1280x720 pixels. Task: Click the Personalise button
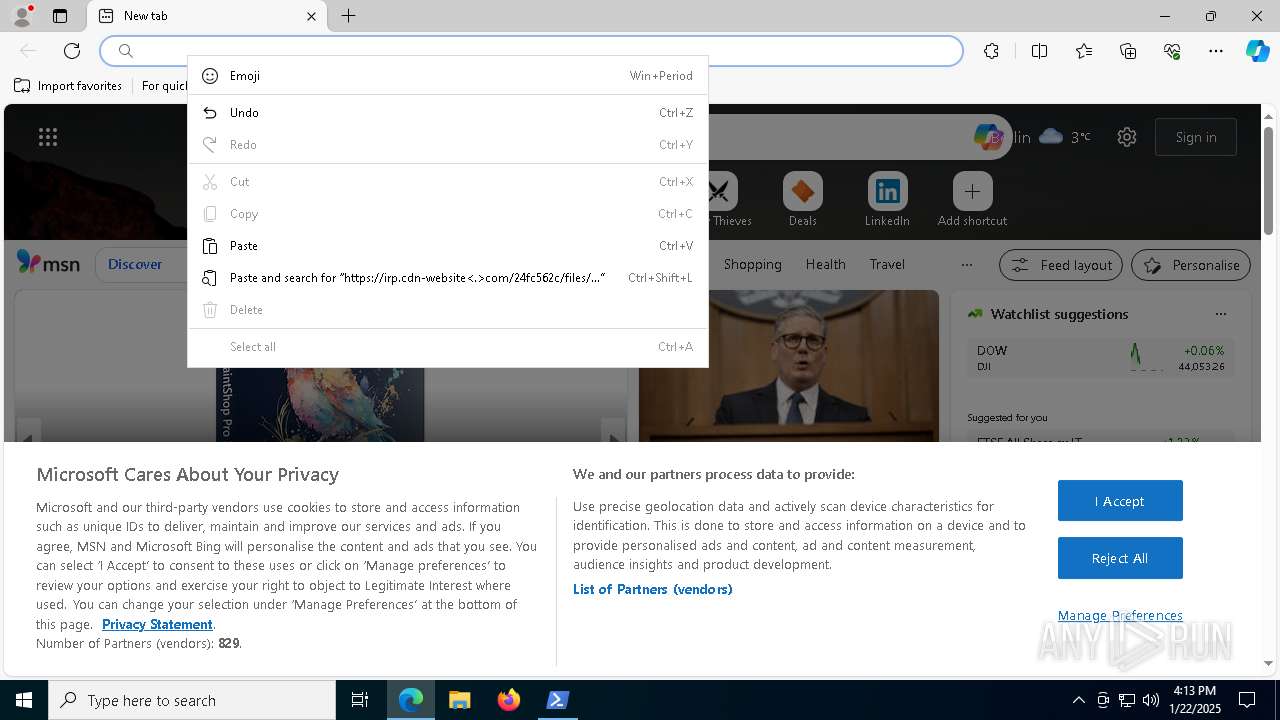(1191, 265)
